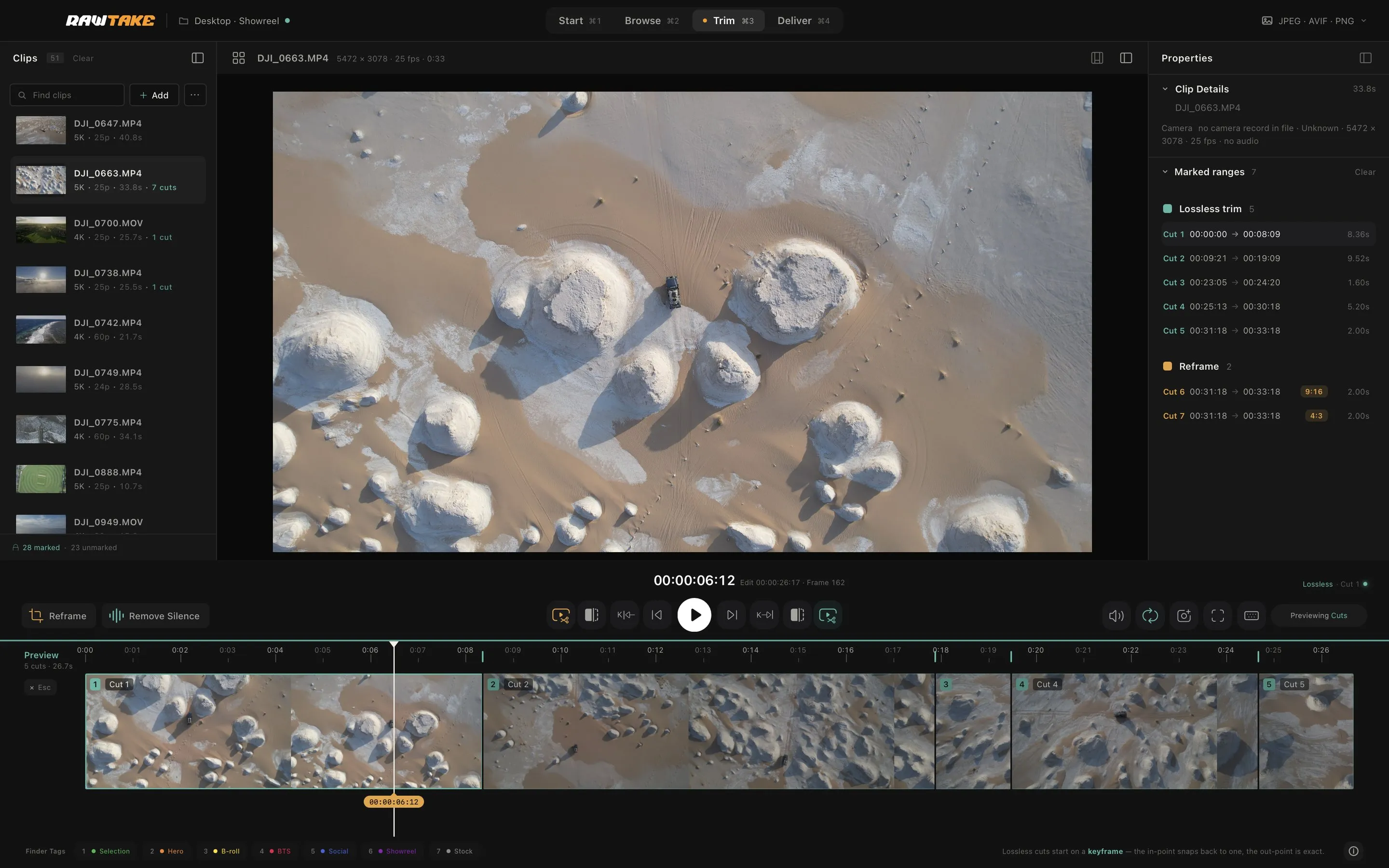Click the Add clips button

tap(154, 95)
